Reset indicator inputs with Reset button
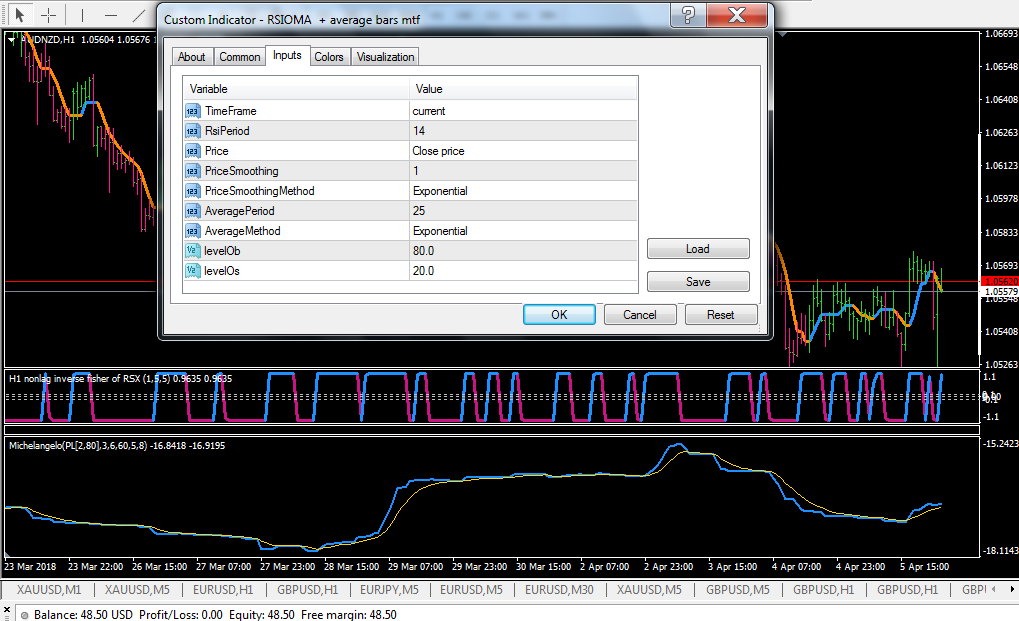This screenshot has width=1019, height=621. (720, 314)
